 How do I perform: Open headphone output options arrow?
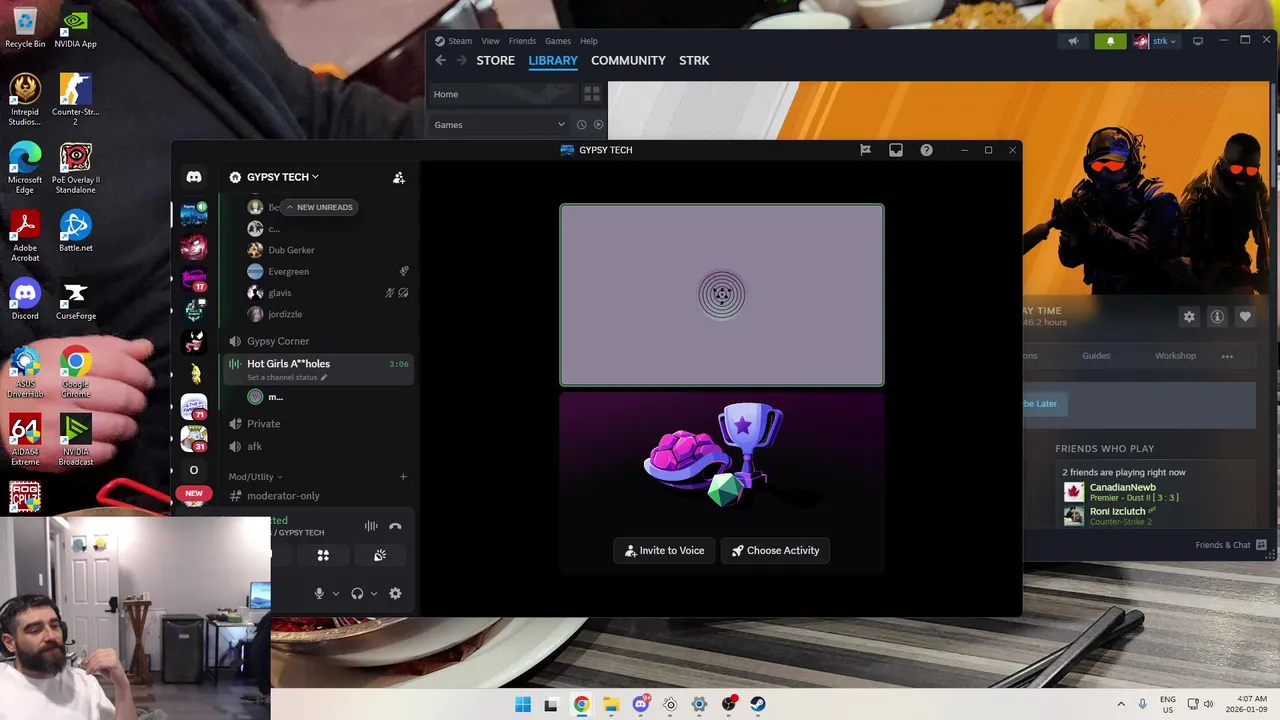(374, 593)
